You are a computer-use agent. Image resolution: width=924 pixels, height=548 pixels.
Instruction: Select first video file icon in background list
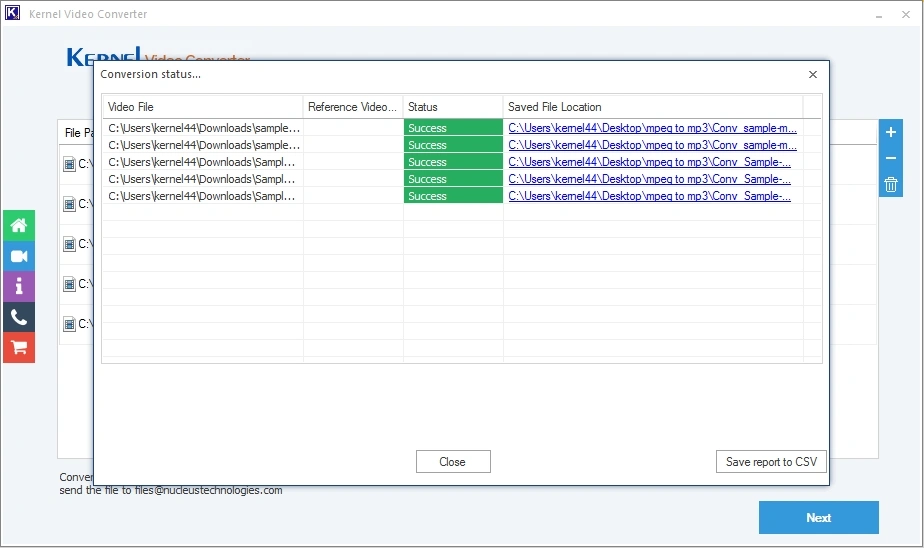coord(70,164)
